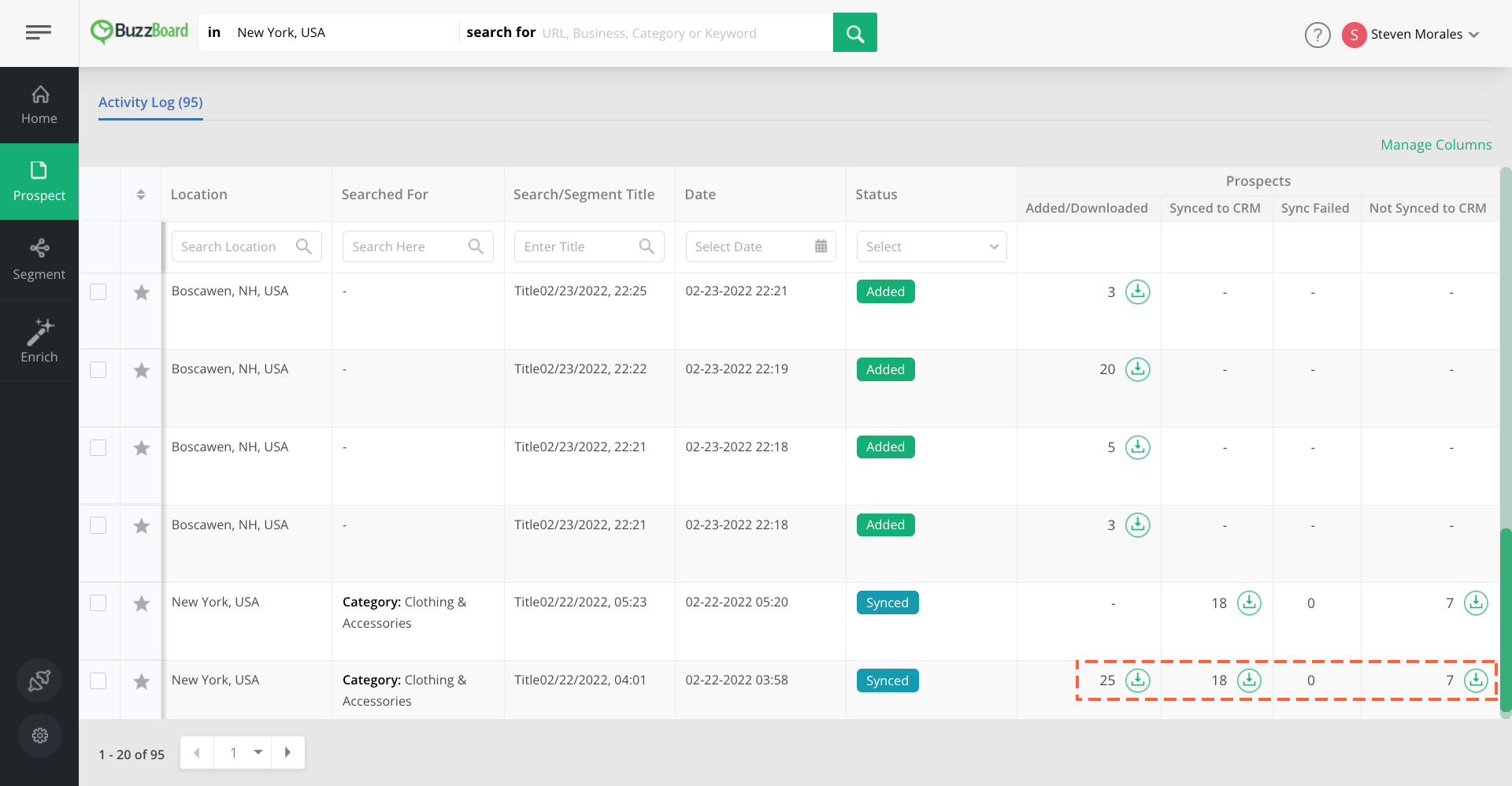Click the Location column header
The height and width of the screenshot is (786, 1512).
pos(198,195)
